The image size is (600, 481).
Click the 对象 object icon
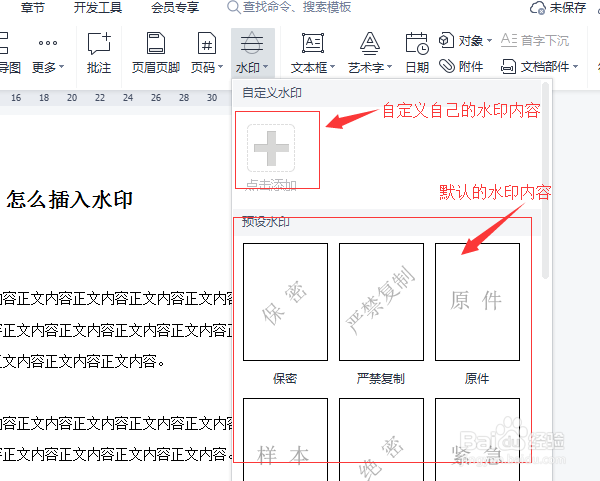446,40
